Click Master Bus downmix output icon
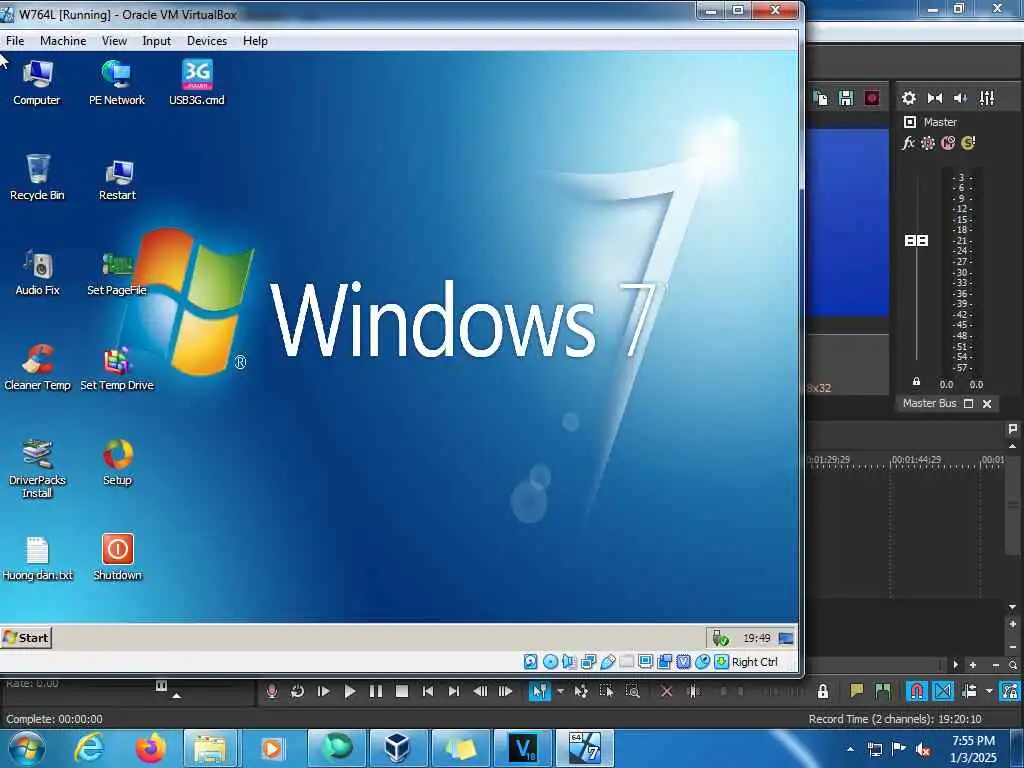The image size is (1024, 768). [935, 98]
